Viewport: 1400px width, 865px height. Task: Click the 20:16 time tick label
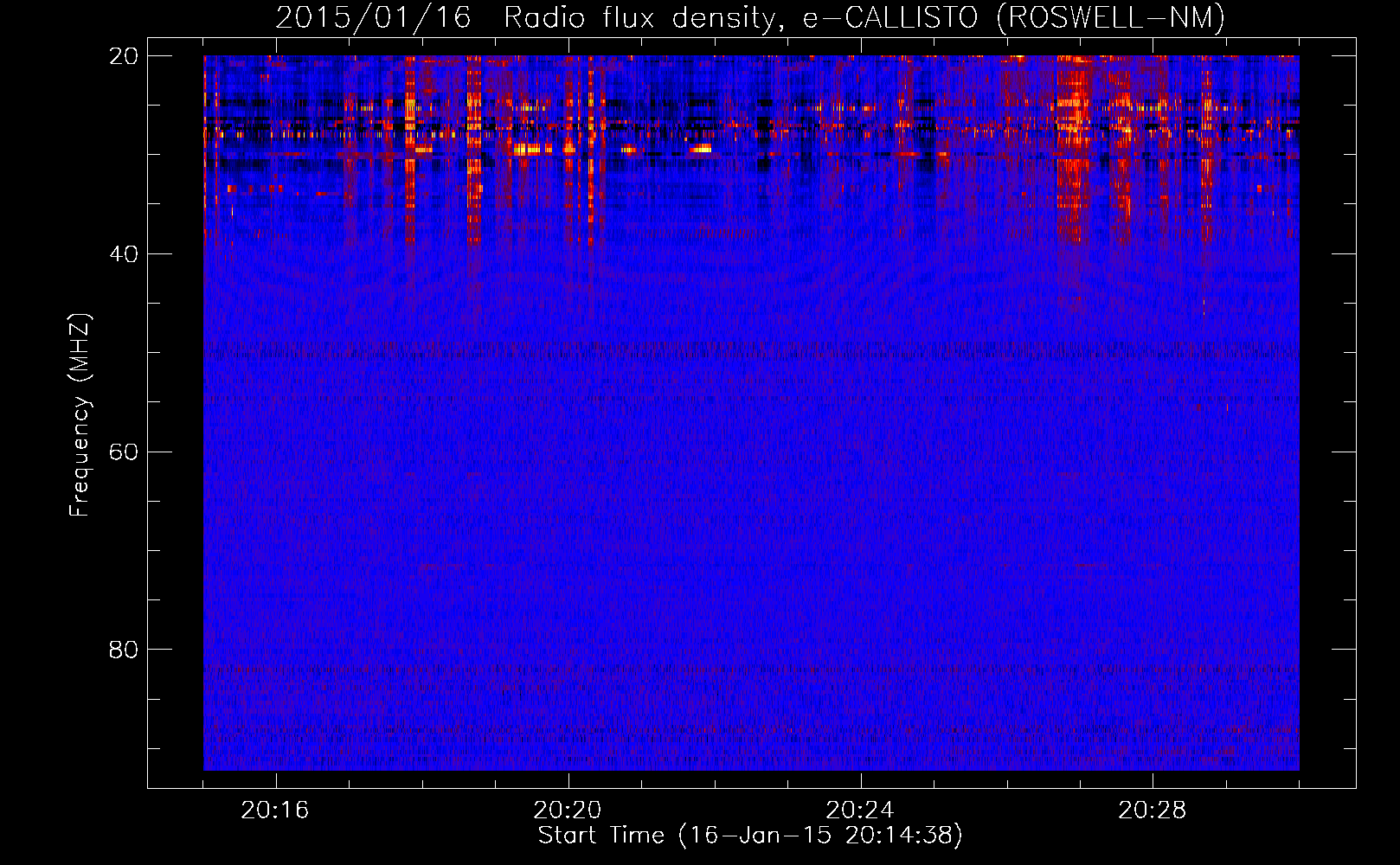(x=275, y=810)
